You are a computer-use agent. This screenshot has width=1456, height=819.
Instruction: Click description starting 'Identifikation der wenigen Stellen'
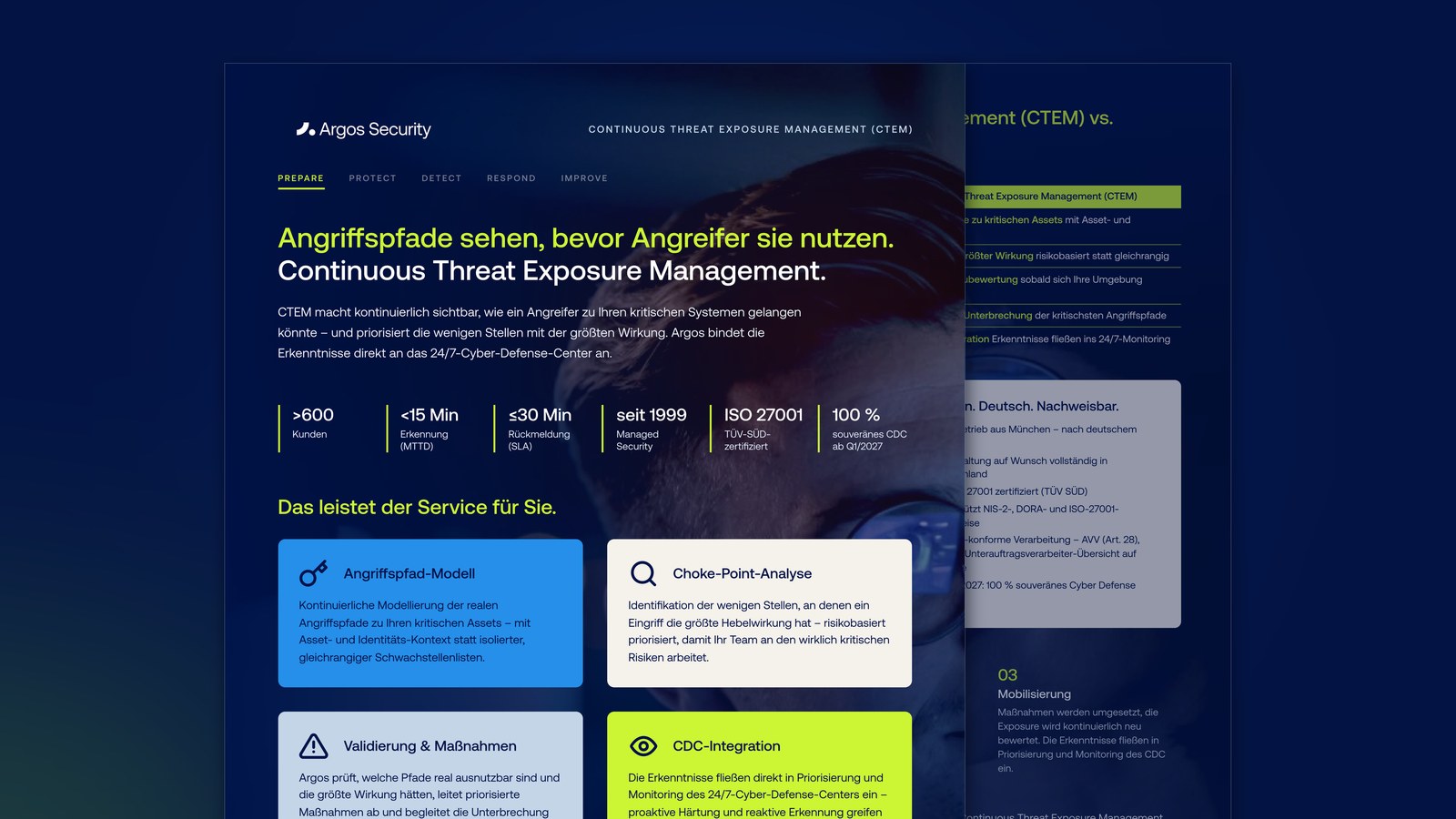[759, 632]
